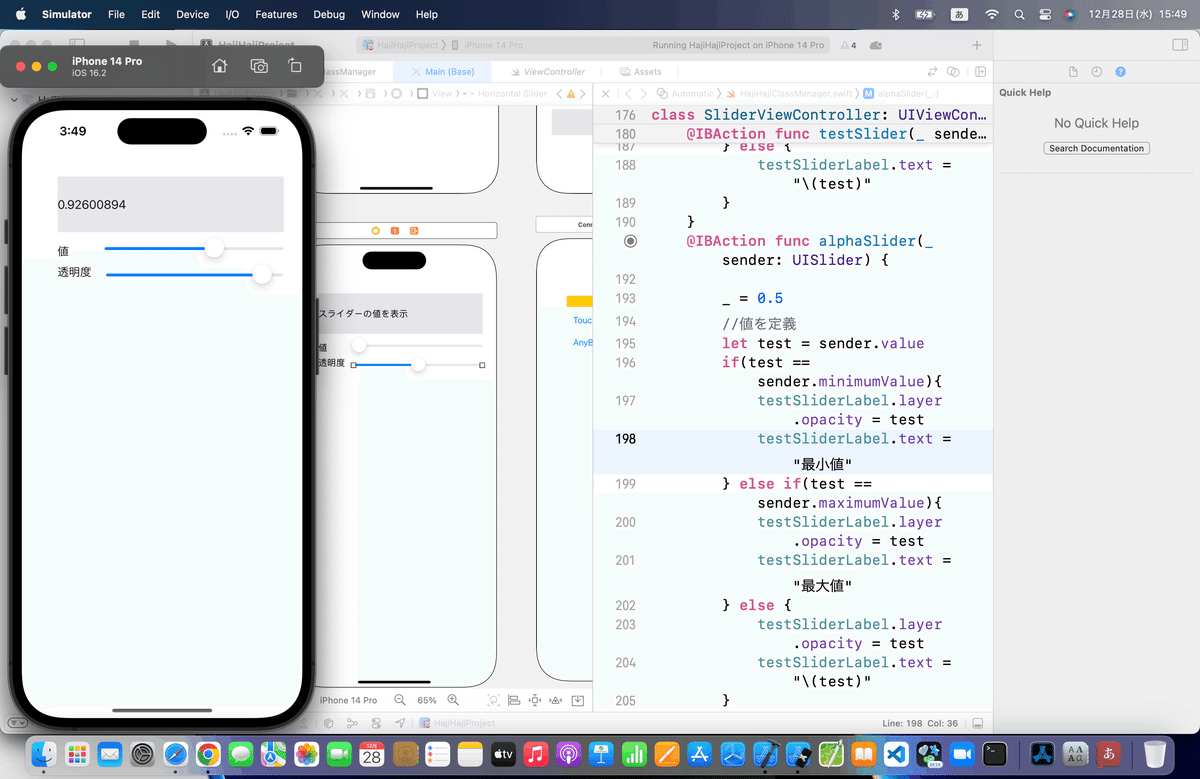
Task: Open Spotlight search in menu bar
Action: 1019,14
